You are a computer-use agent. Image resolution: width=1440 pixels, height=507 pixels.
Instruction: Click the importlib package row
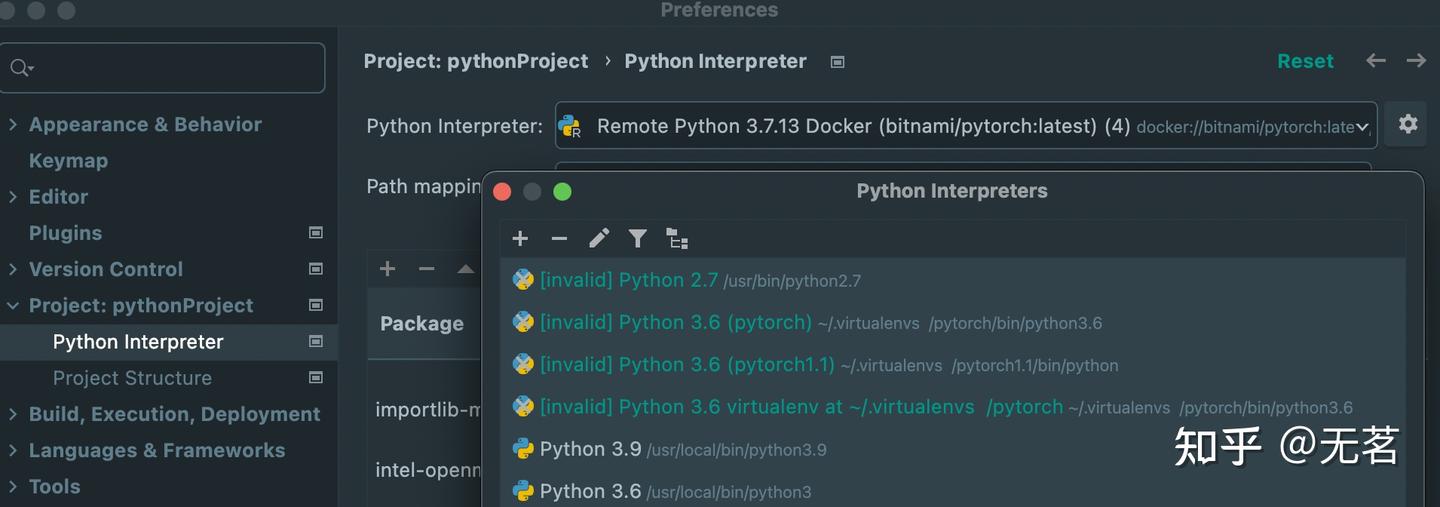[x=425, y=410]
